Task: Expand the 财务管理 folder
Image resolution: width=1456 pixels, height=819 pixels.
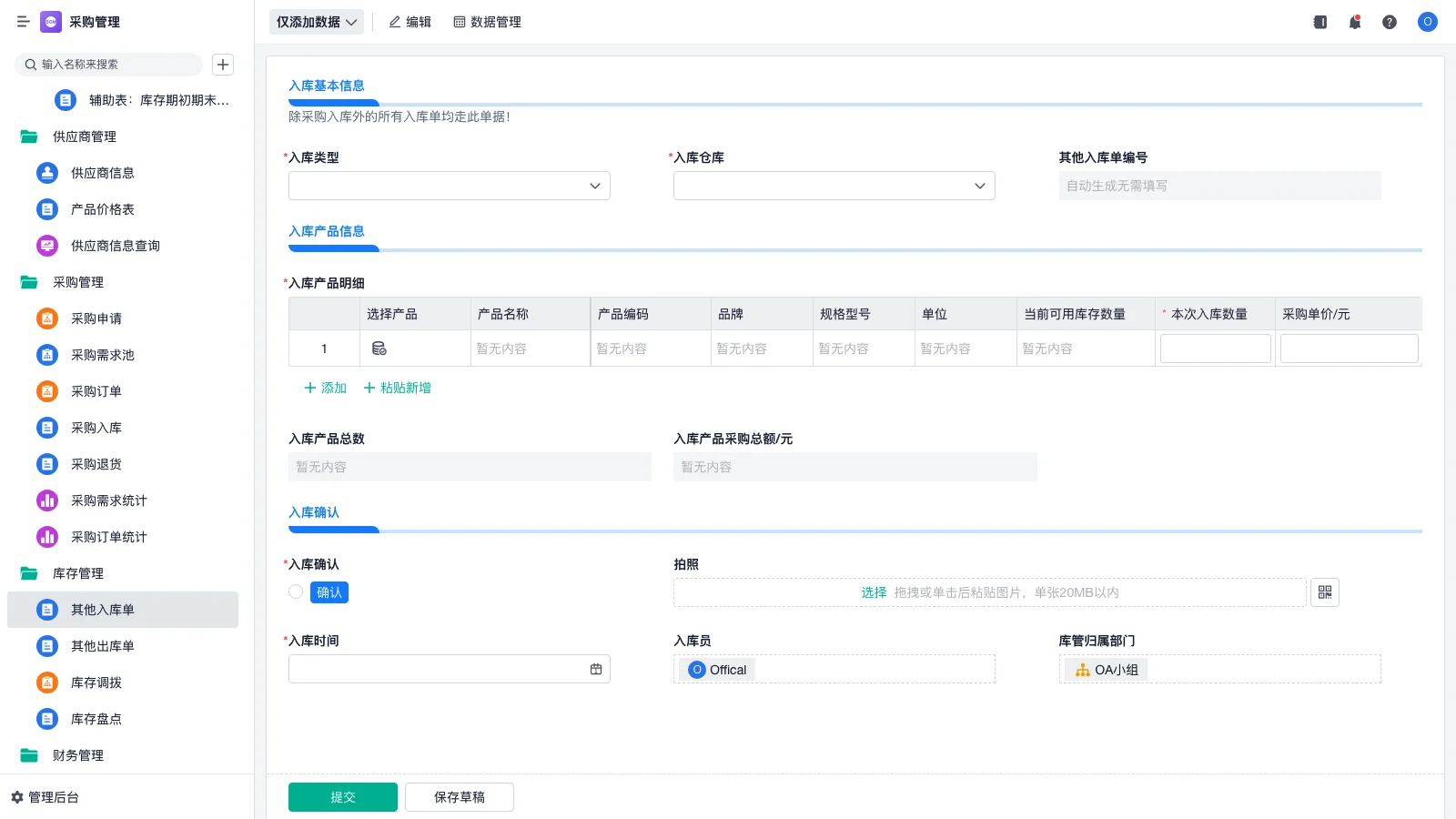Action: coord(29,755)
